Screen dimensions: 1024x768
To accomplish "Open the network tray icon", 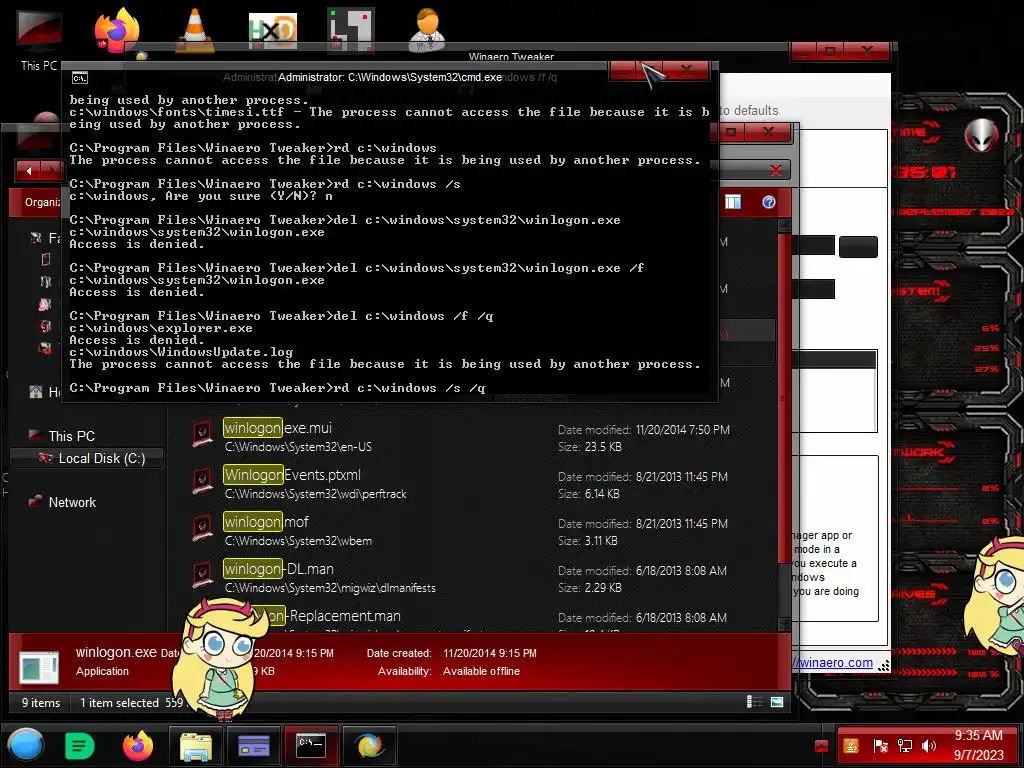I will tap(904, 746).
